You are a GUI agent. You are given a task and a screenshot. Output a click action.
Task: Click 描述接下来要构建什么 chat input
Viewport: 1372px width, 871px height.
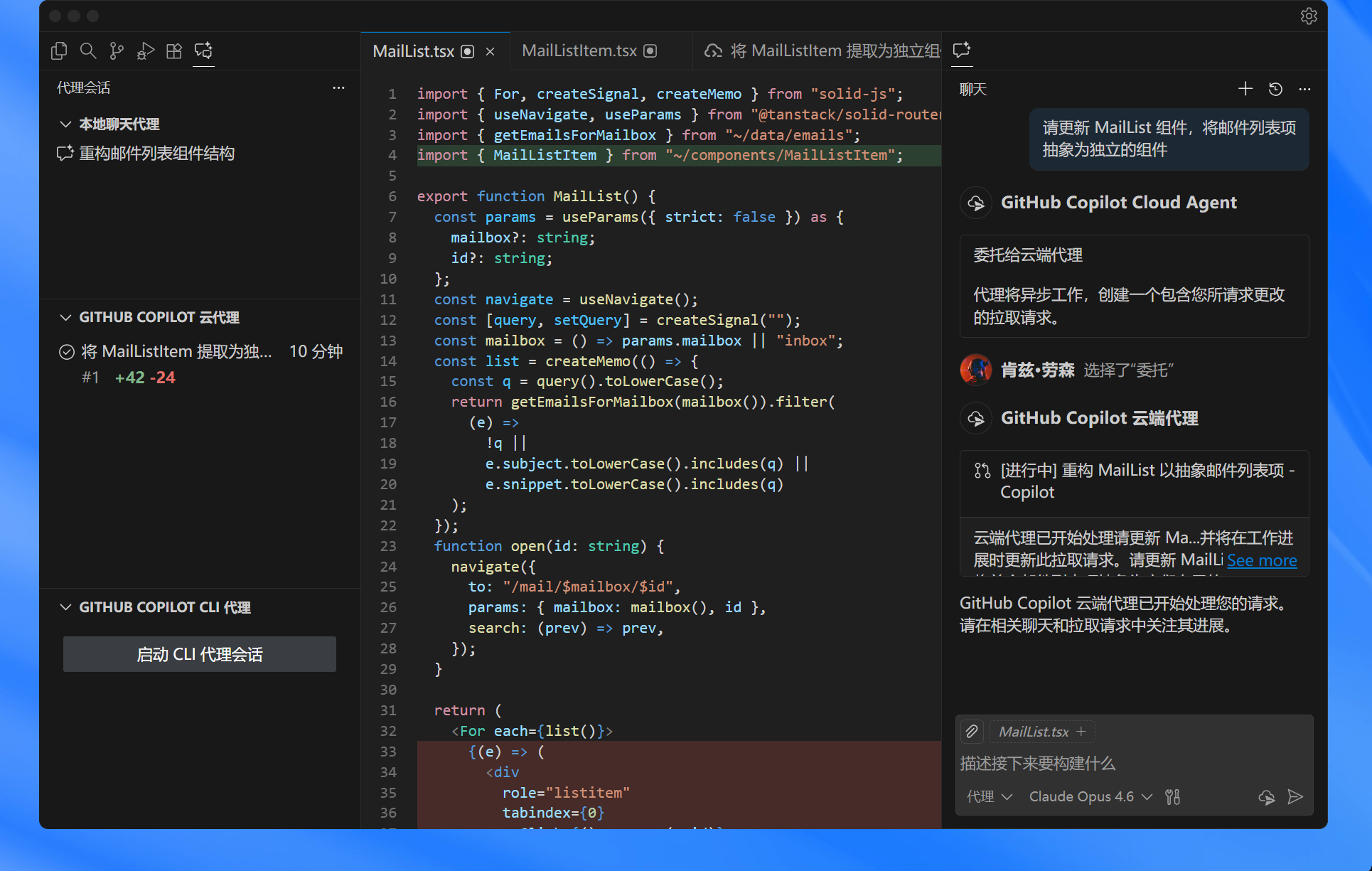(1135, 764)
